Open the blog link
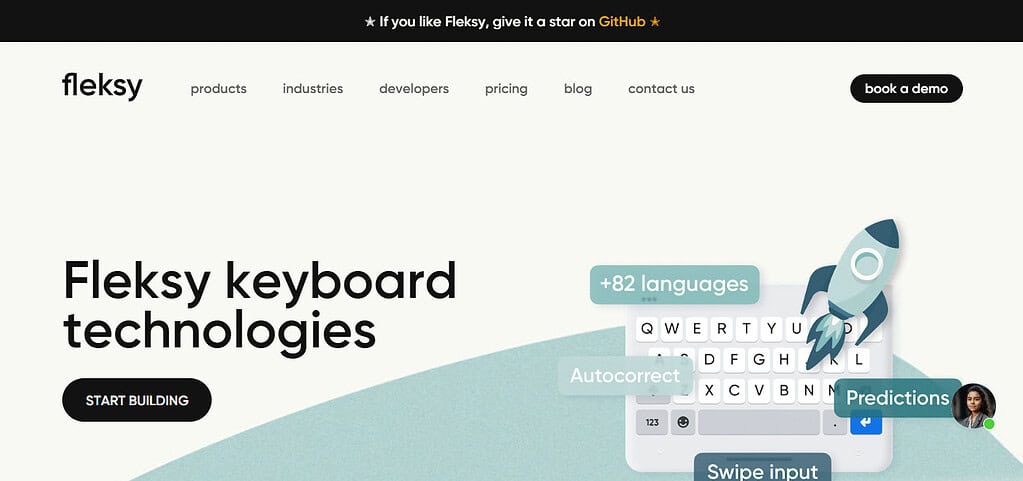Screen dimensions: 1023x481 point(578,89)
